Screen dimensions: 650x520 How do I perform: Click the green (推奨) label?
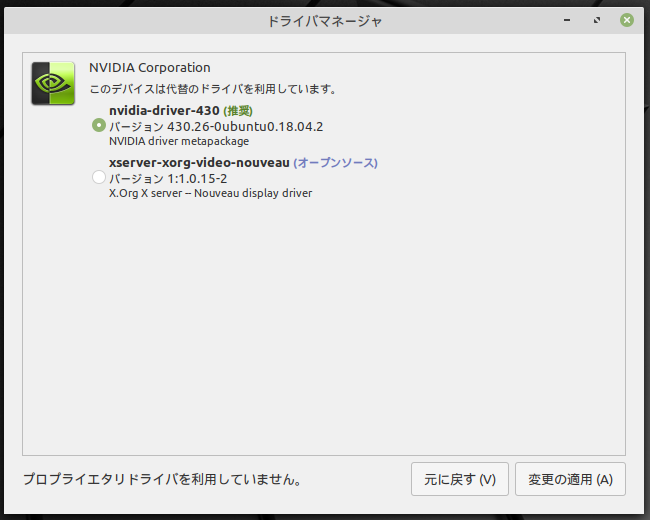[238, 111]
